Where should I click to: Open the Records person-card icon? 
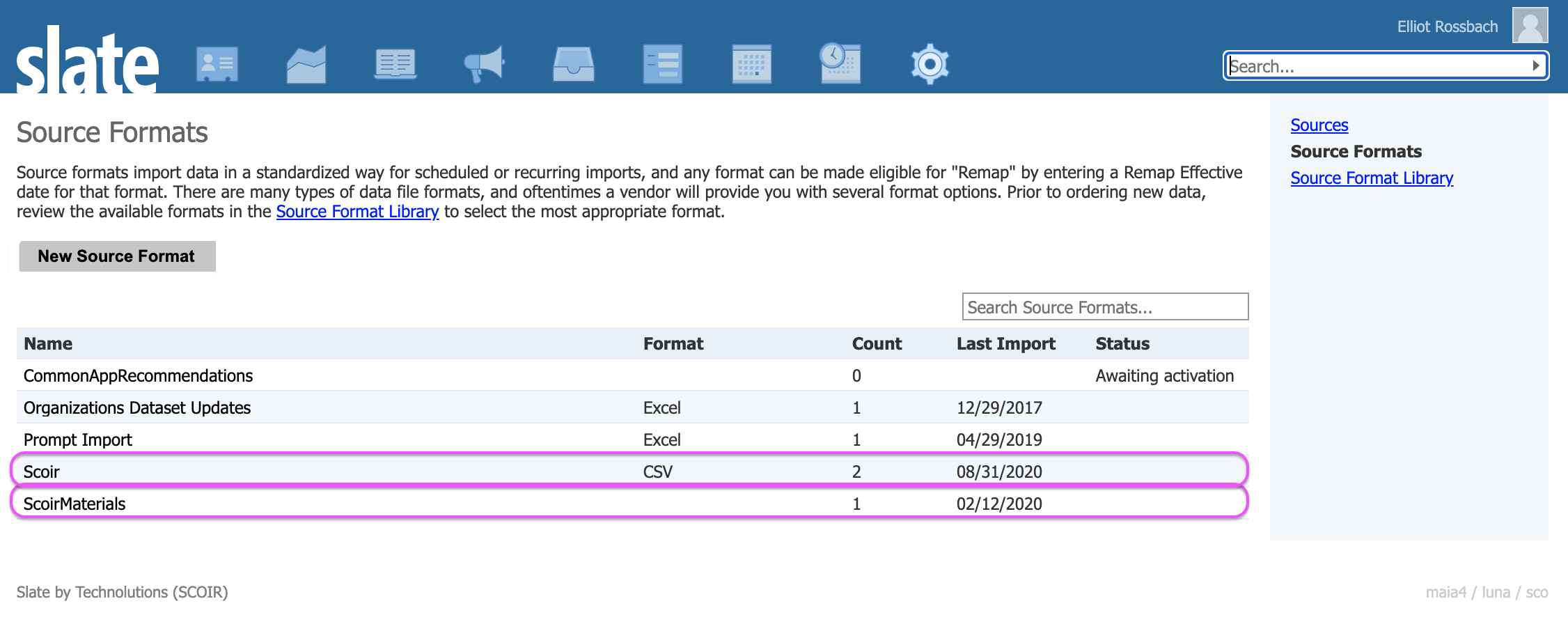(217, 64)
